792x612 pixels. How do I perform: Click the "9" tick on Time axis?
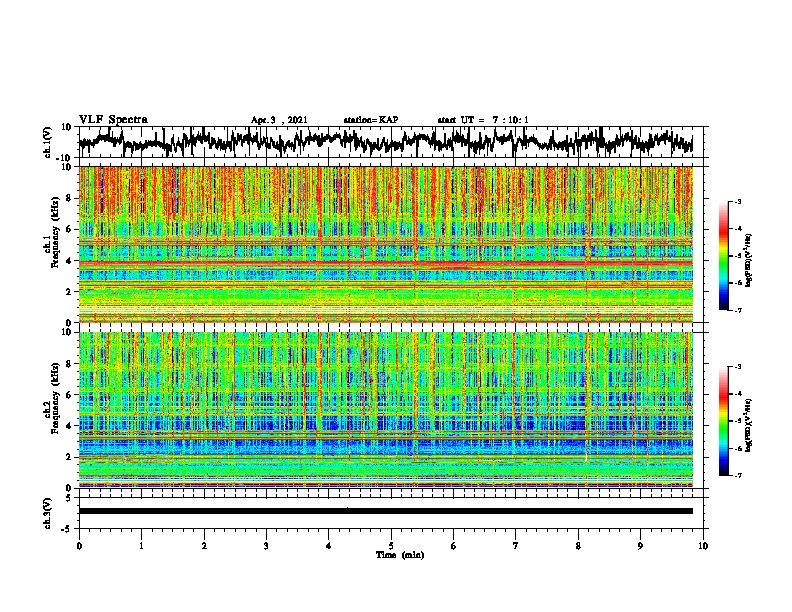coord(640,546)
